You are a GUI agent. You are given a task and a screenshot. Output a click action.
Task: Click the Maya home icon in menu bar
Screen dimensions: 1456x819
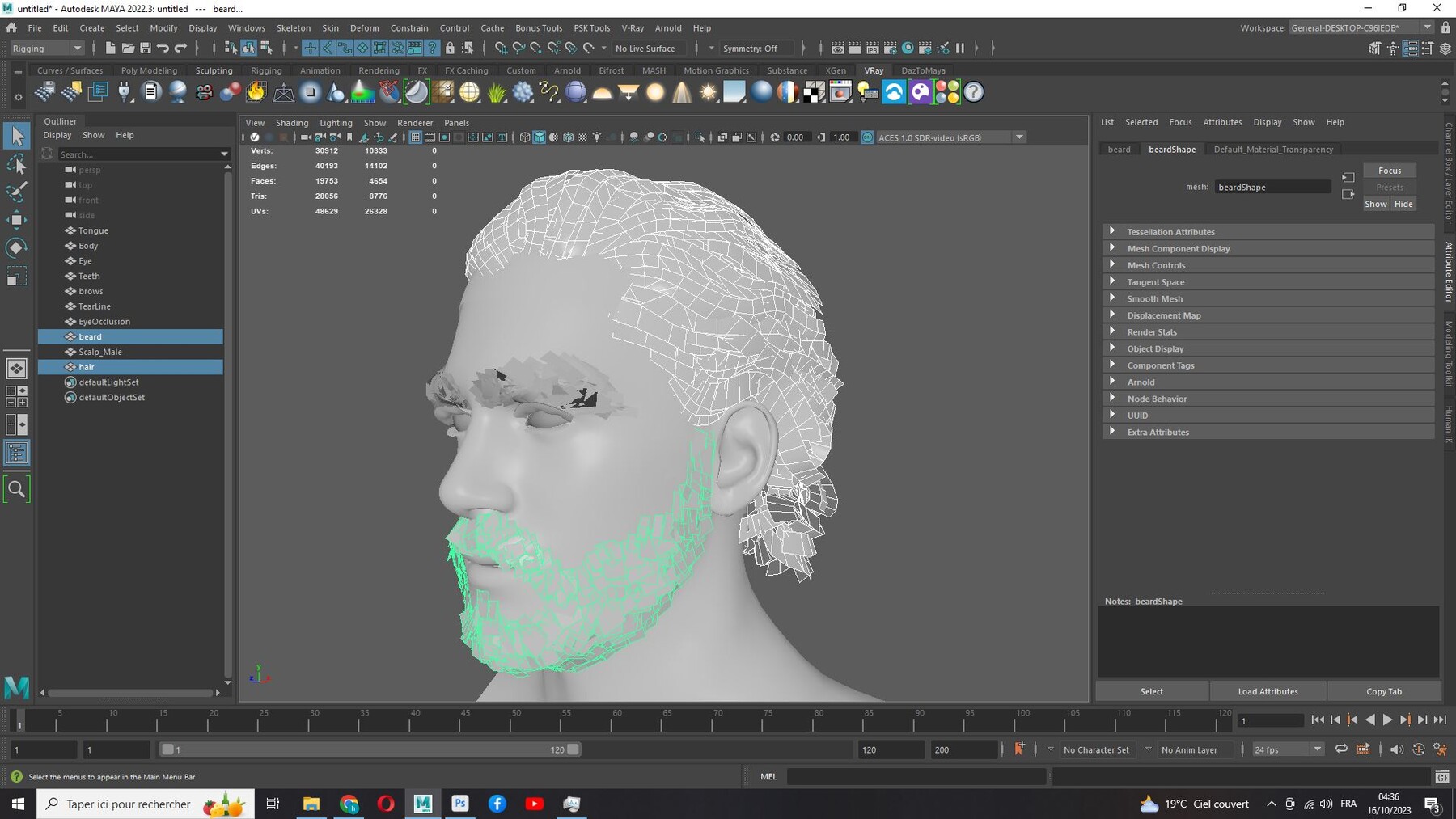(x=11, y=27)
